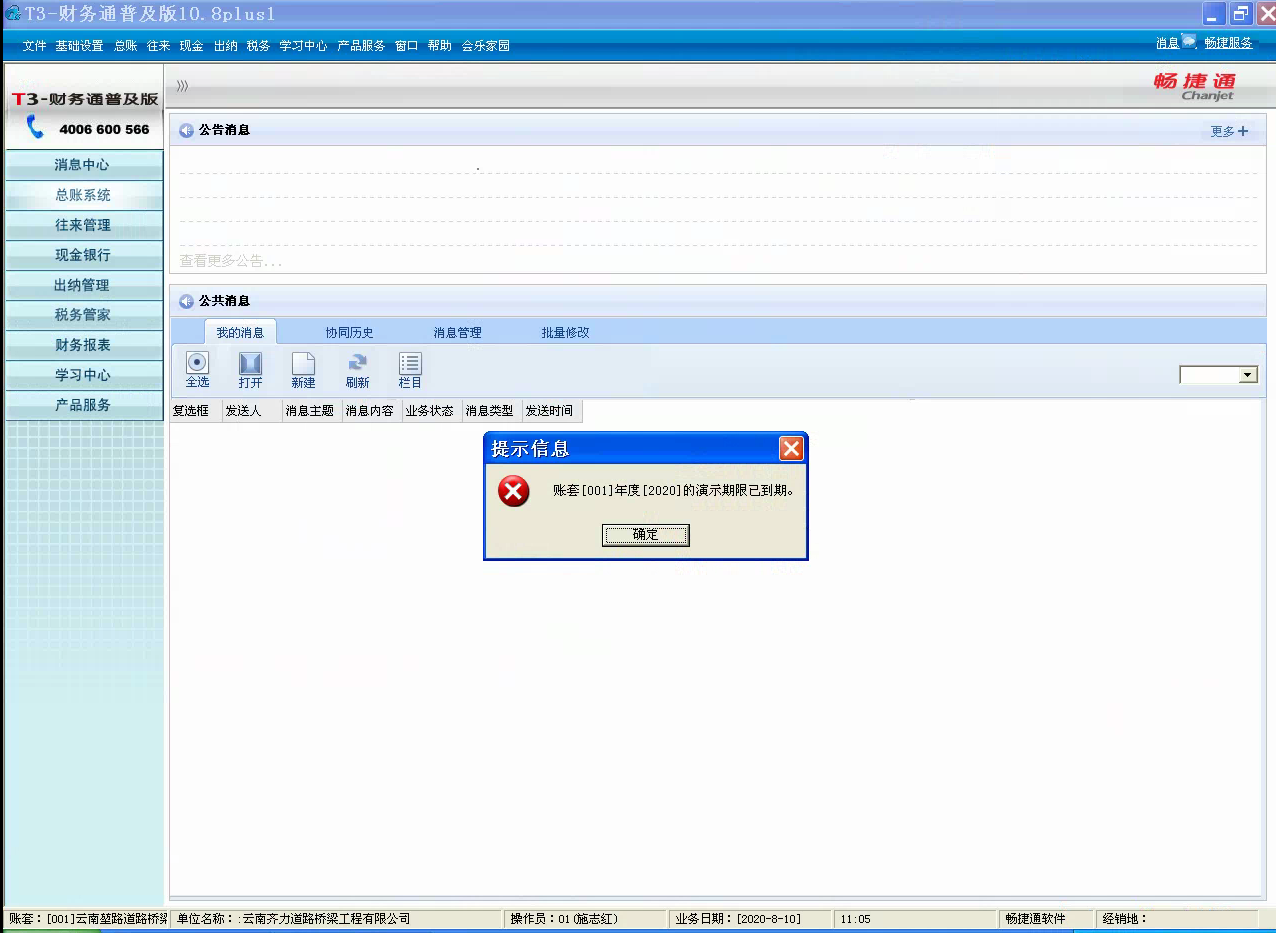
Task: Switch to 我的消息 tab
Action: (x=240, y=332)
